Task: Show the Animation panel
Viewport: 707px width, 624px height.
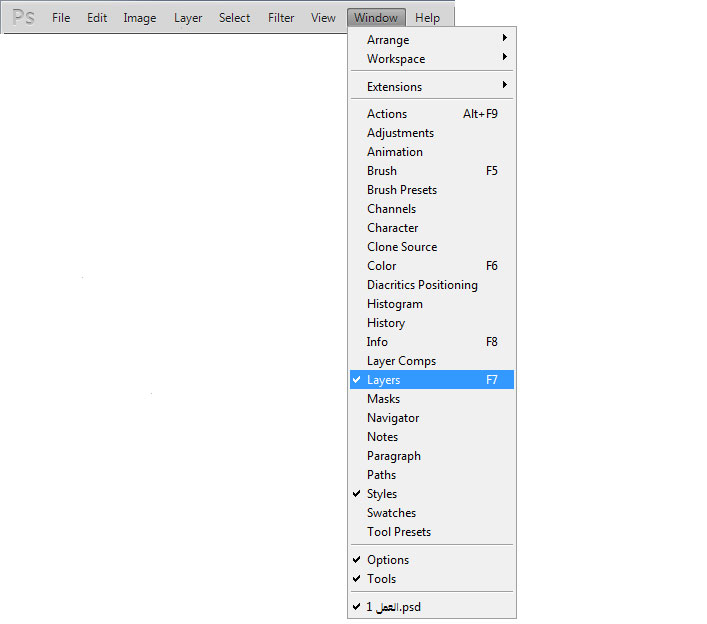Action: [432, 151]
